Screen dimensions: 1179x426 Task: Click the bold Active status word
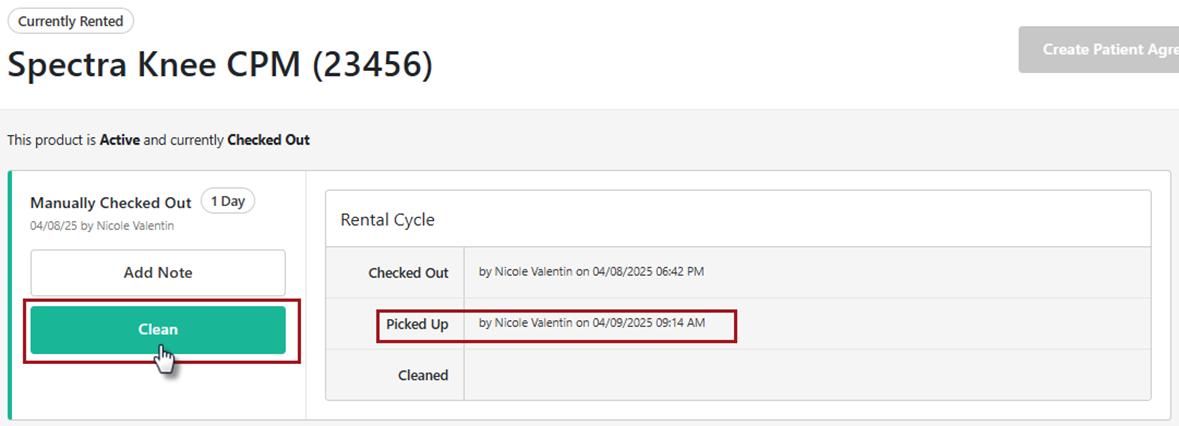click(119, 140)
